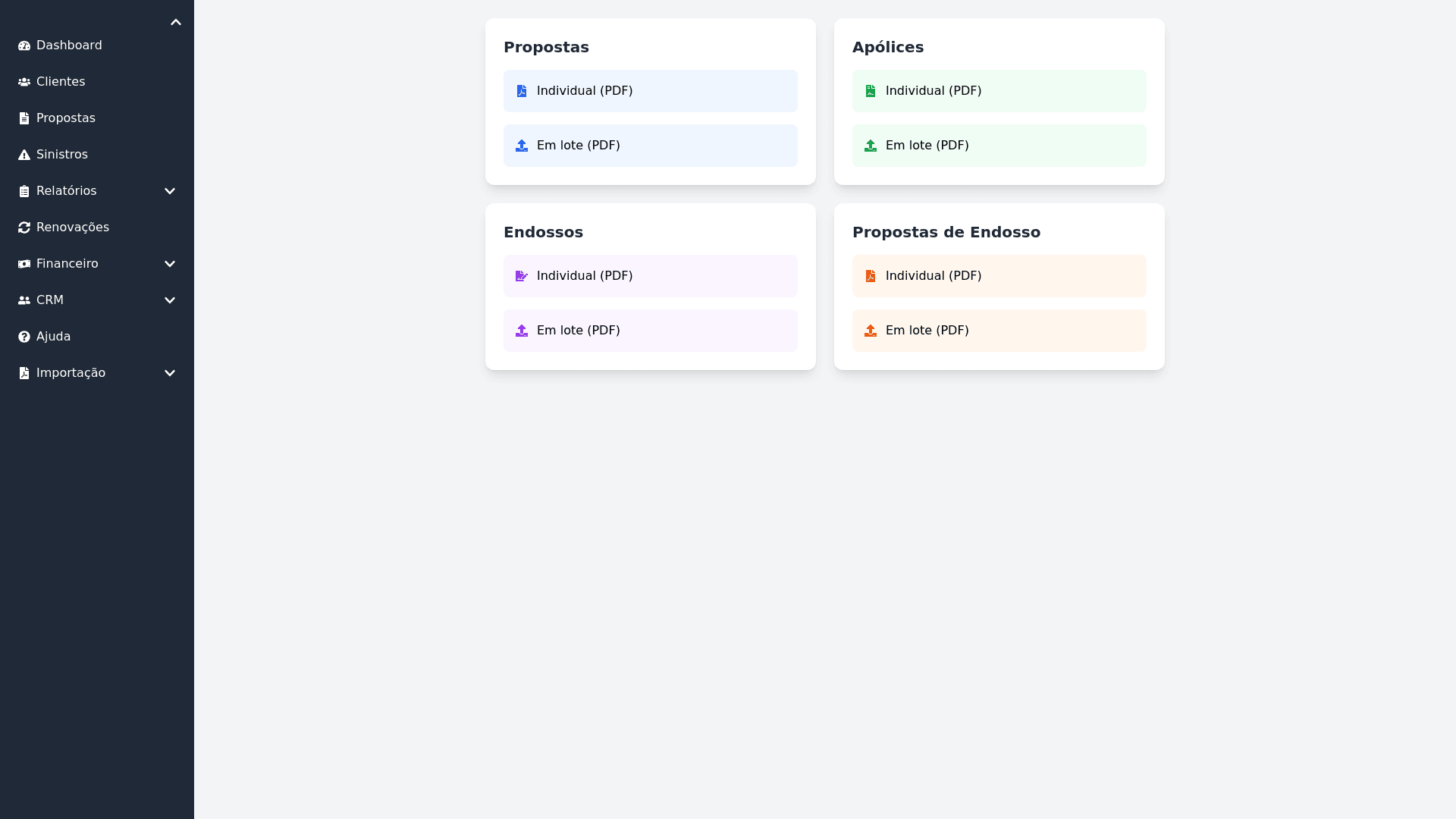Click the Dashboard gauge icon in sidebar
Image resolution: width=1456 pixels, height=819 pixels.
24,45
